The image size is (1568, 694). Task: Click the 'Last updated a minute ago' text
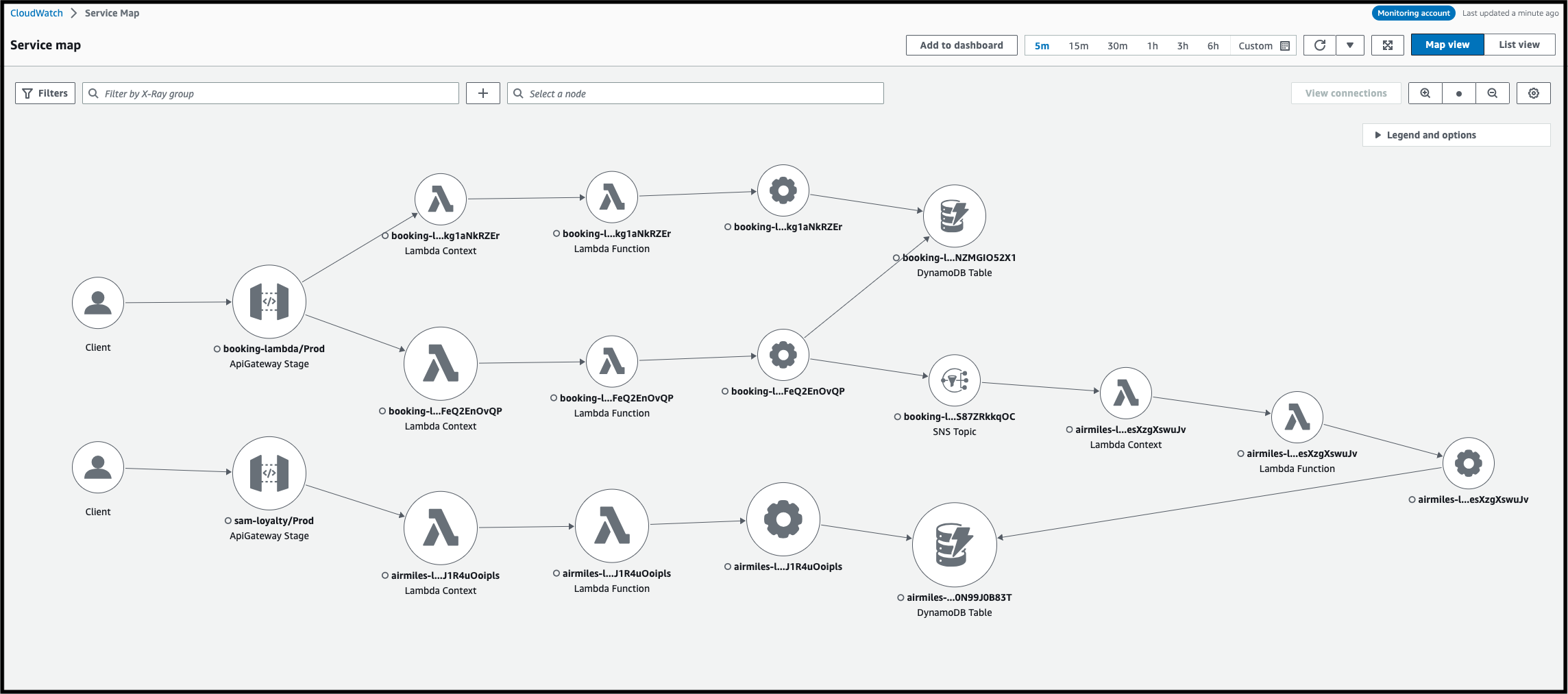[1510, 13]
